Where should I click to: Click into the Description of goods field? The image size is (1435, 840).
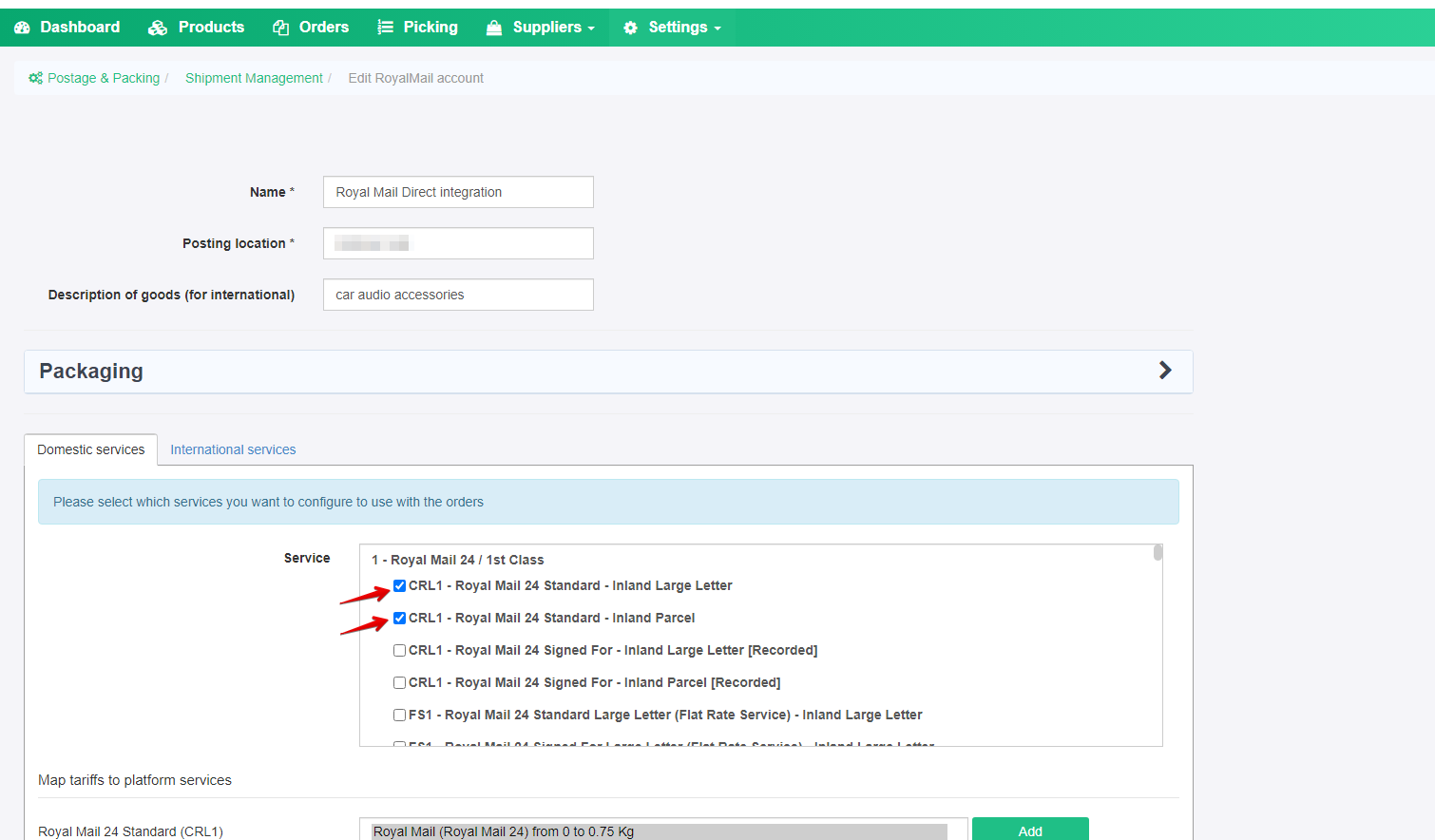pyautogui.click(x=458, y=295)
